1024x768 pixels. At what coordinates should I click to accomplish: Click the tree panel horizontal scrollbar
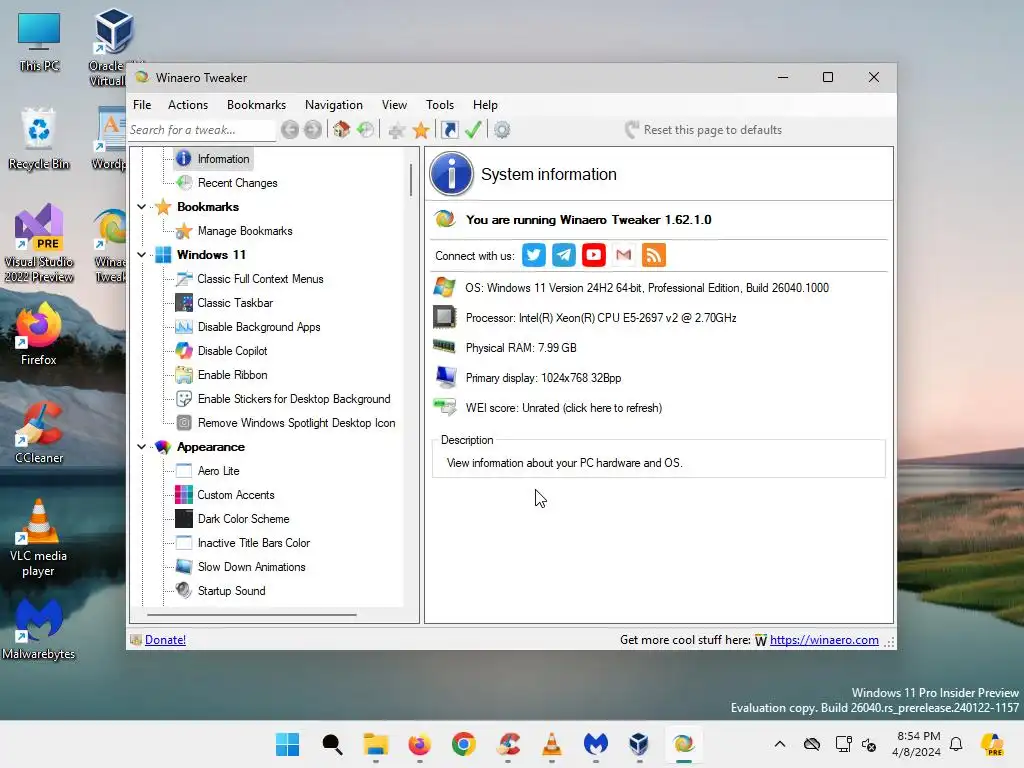coord(251,615)
